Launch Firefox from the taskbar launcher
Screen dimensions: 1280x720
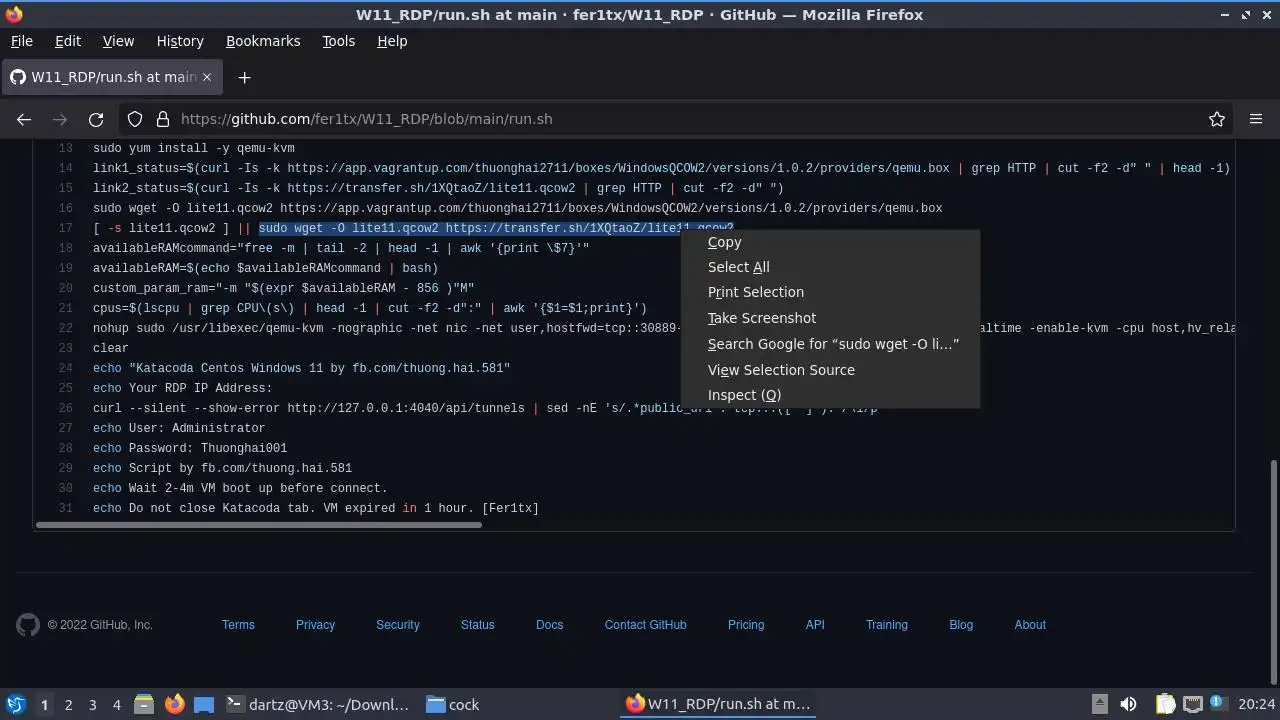[x=174, y=704]
